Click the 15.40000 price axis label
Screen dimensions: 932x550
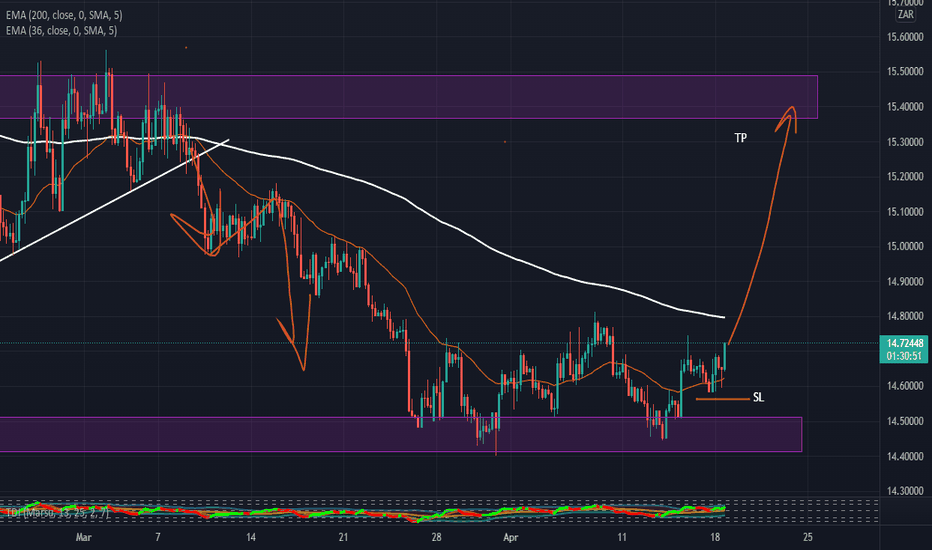[905, 107]
